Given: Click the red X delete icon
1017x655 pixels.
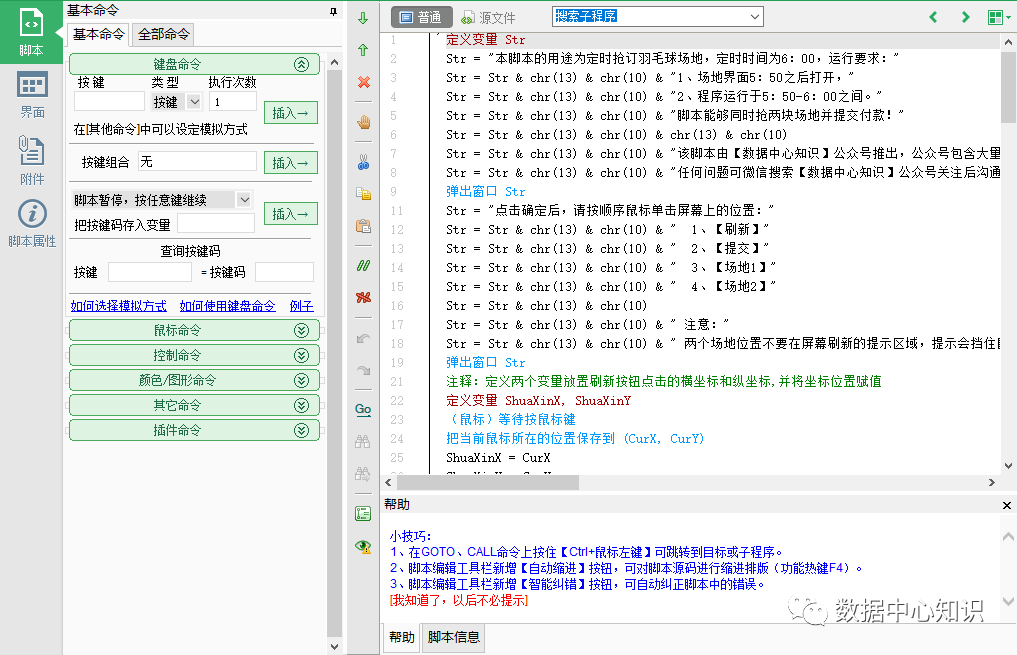Looking at the screenshot, I should [x=363, y=82].
